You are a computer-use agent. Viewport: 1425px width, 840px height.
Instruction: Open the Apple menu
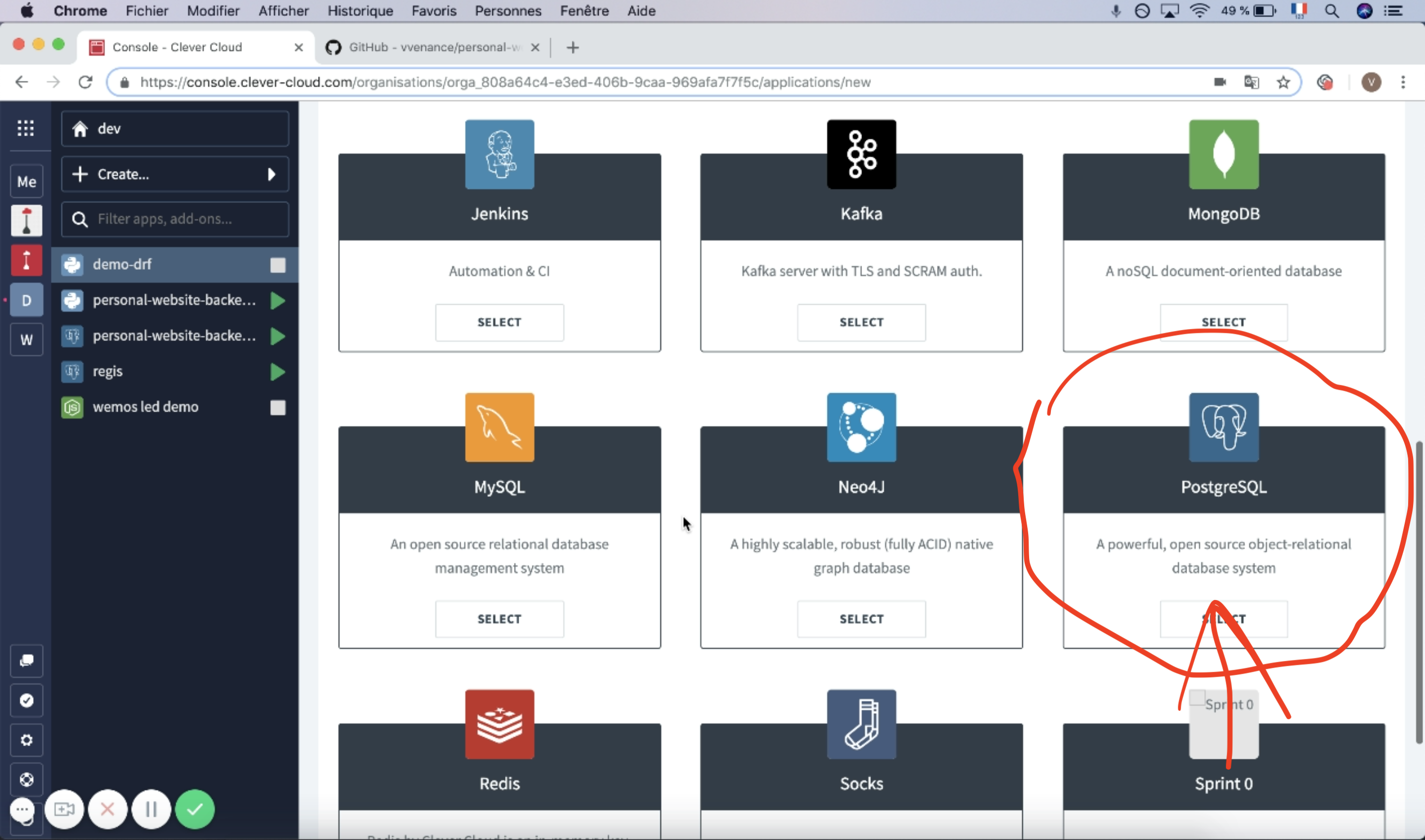27,11
